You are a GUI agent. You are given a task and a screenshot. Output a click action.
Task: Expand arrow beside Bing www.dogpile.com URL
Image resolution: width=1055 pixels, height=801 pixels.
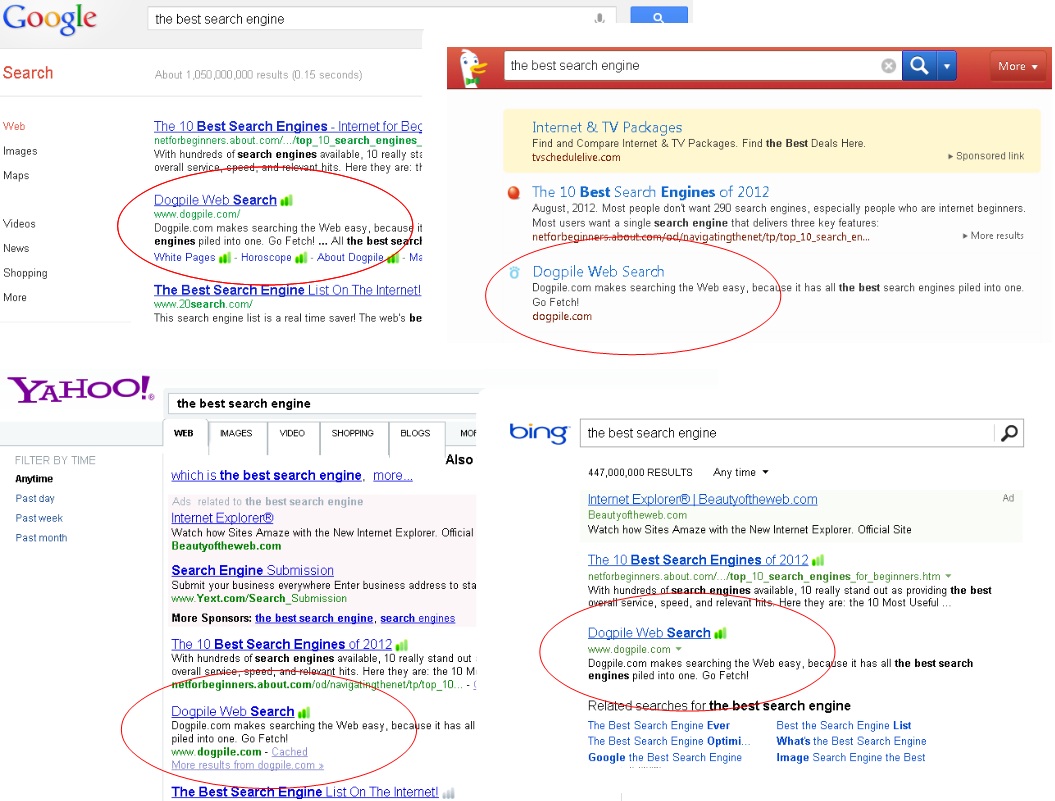pos(678,650)
